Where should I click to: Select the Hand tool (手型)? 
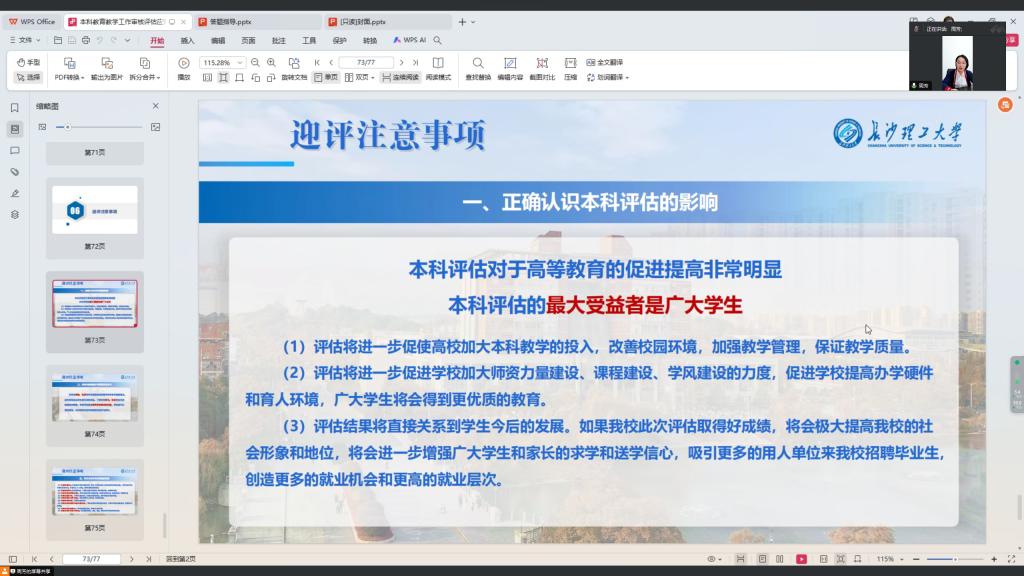(x=28, y=62)
